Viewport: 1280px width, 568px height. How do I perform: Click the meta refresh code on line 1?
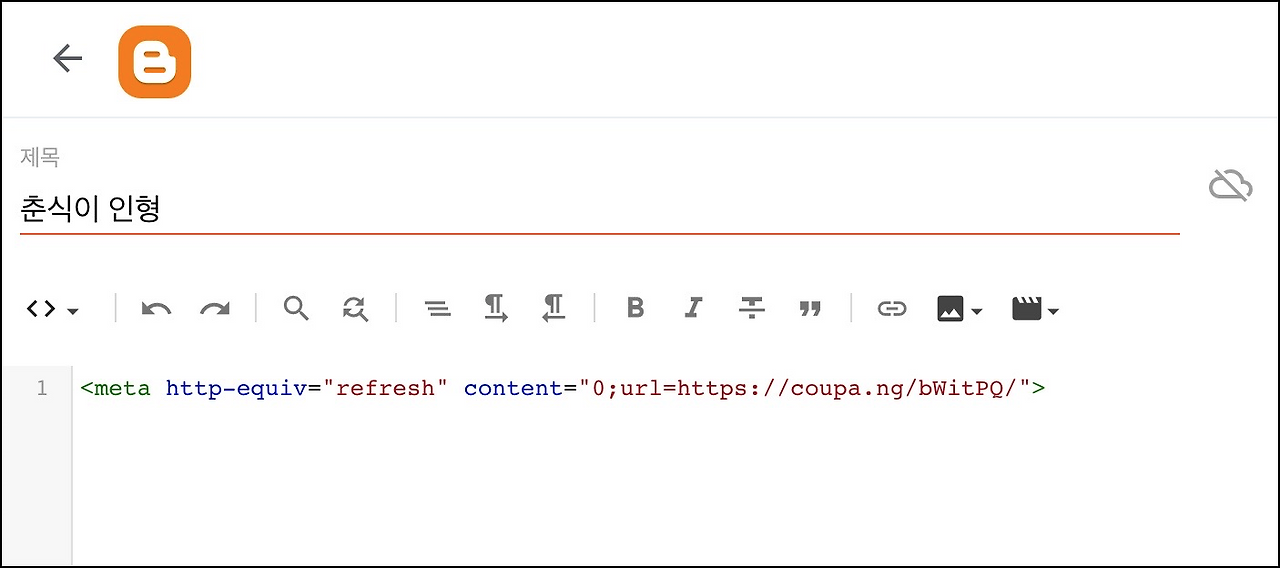click(563, 388)
